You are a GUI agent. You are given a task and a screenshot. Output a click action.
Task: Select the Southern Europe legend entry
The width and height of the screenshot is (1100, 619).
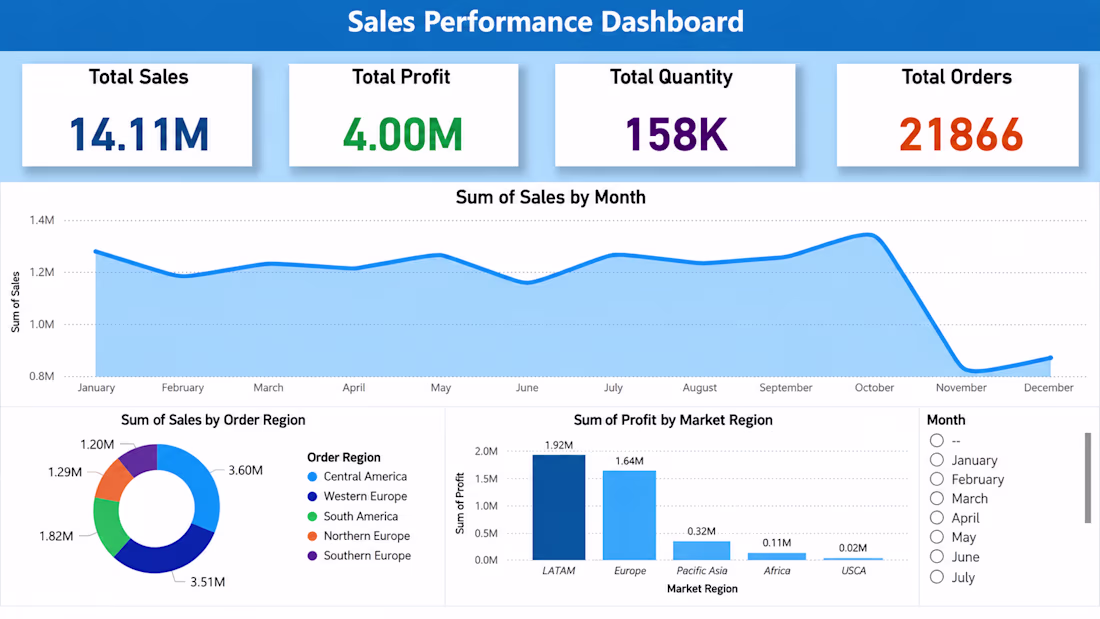[359, 555]
